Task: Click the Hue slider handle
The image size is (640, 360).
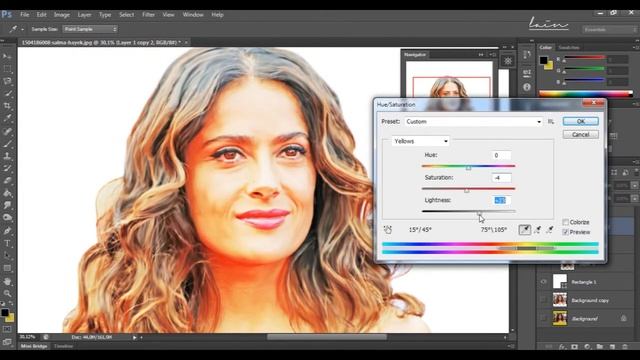Action: tap(469, 168)
